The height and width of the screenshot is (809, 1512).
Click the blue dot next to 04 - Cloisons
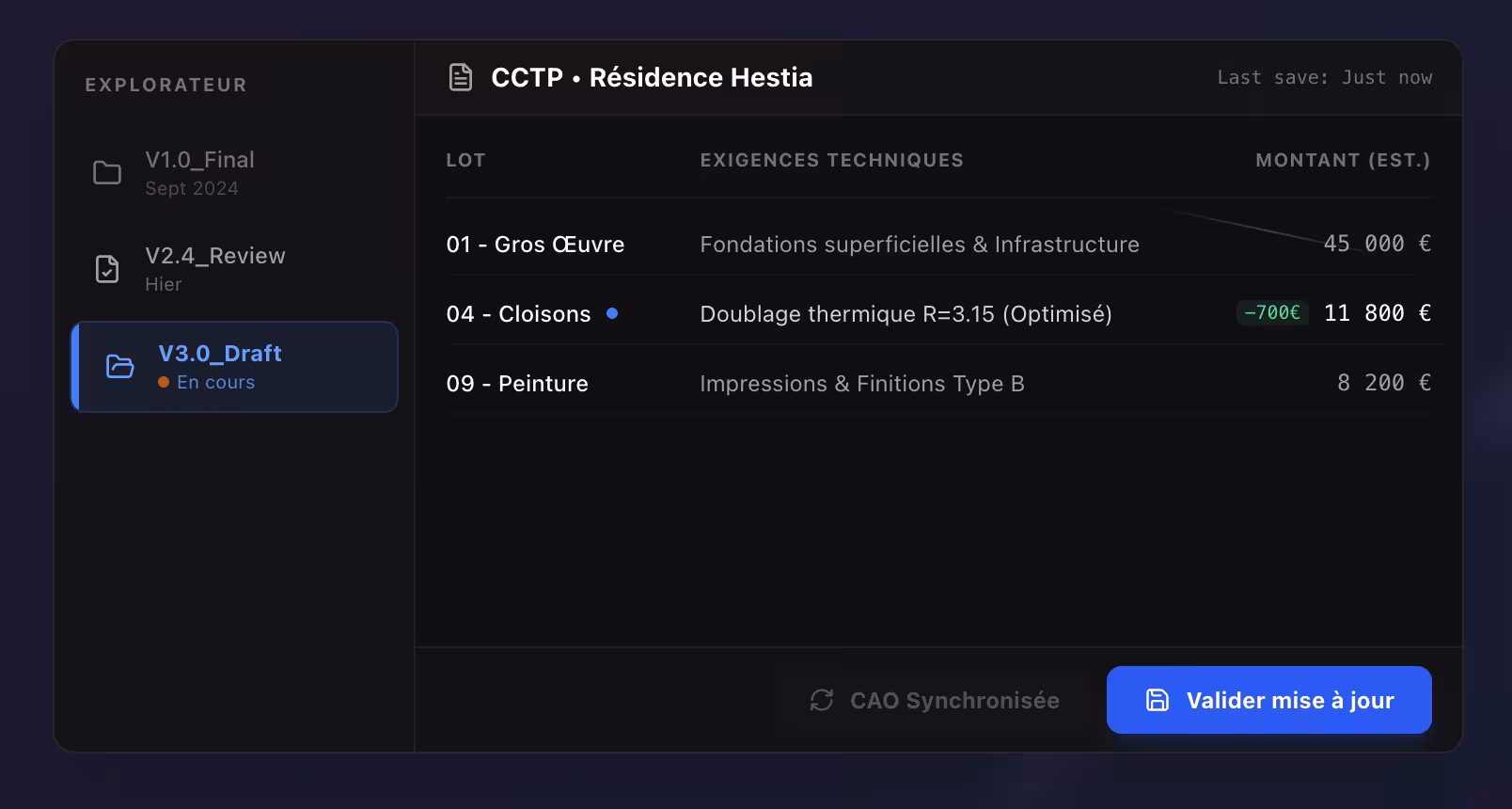click(612, 313)
